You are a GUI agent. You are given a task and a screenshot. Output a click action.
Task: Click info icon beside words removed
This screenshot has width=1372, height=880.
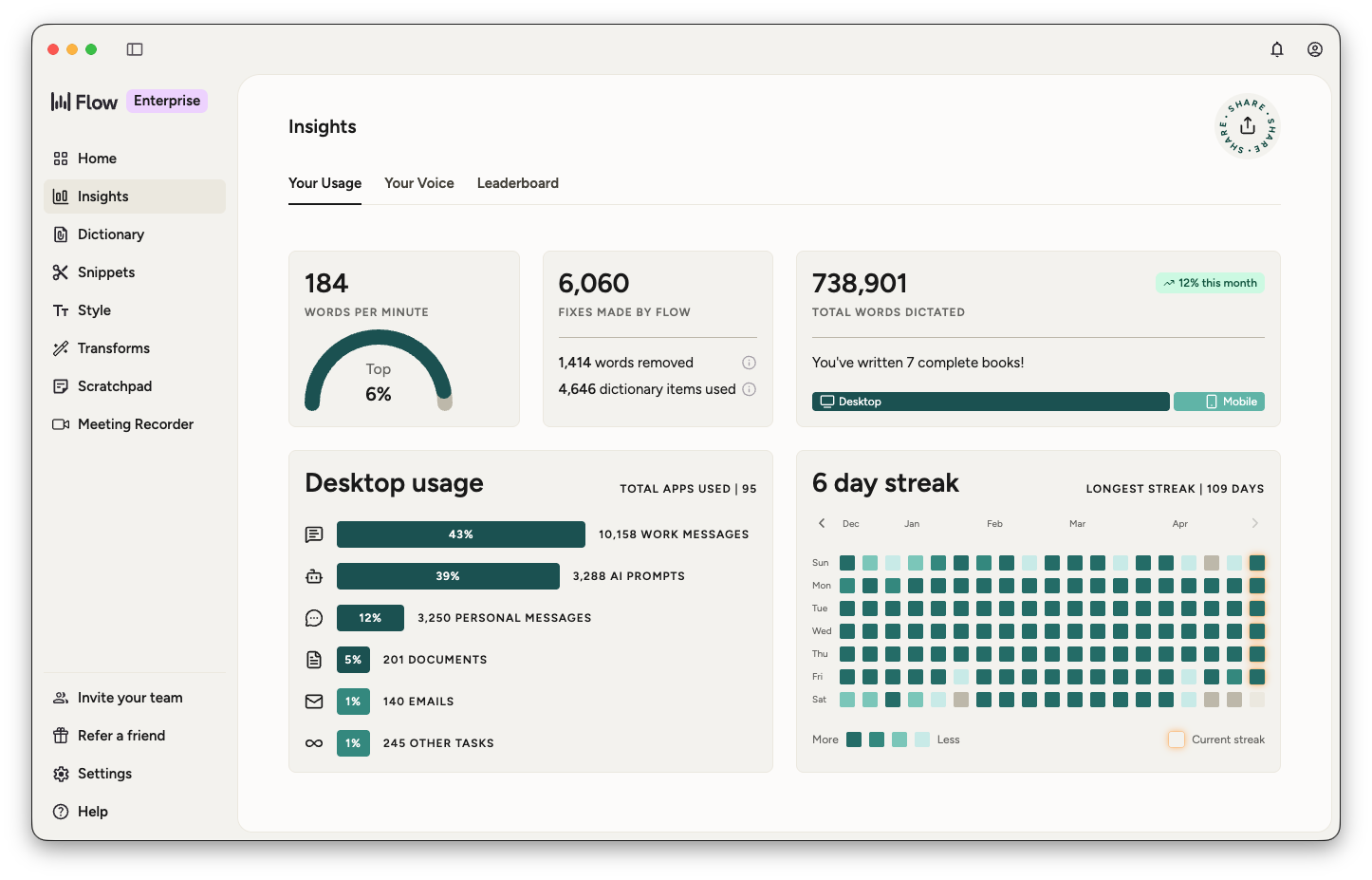coord(749,363)
